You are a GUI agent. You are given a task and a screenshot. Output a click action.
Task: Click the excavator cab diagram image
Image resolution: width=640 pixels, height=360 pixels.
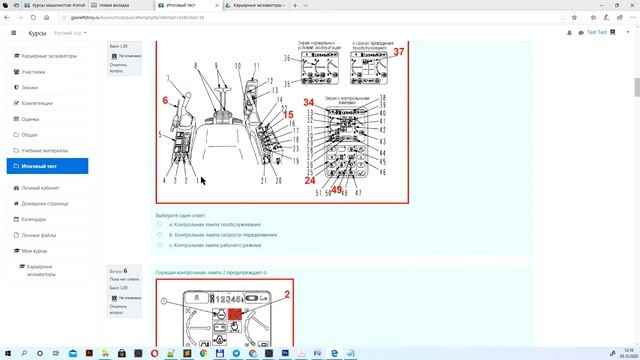[x=282, y=122]
